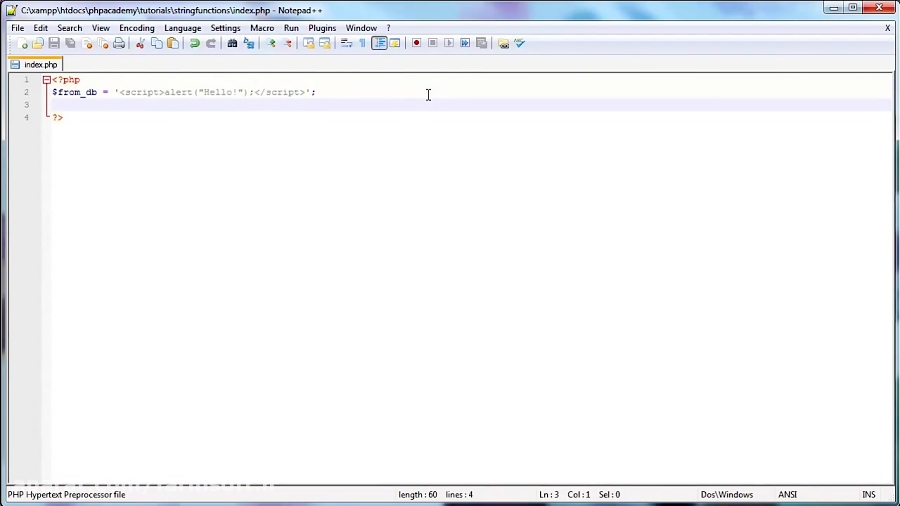Click line number 4 in margin
The width and height of the screenshot is (900, 506).
pyautogui.click(x=26, y=118)
